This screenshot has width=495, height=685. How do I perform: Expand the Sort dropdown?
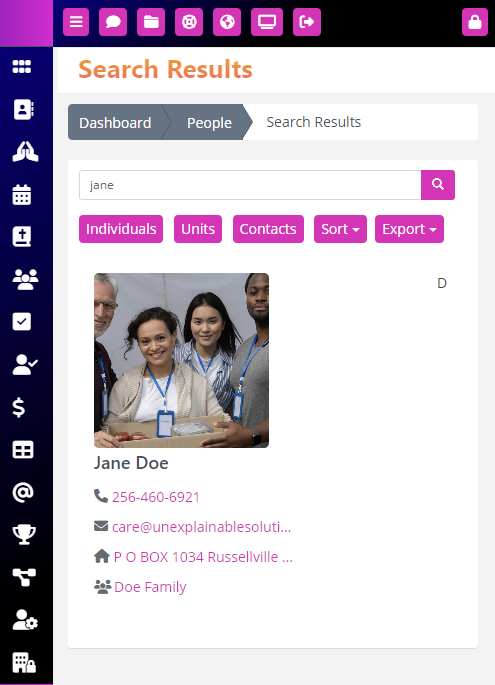(x=340, y=229)
